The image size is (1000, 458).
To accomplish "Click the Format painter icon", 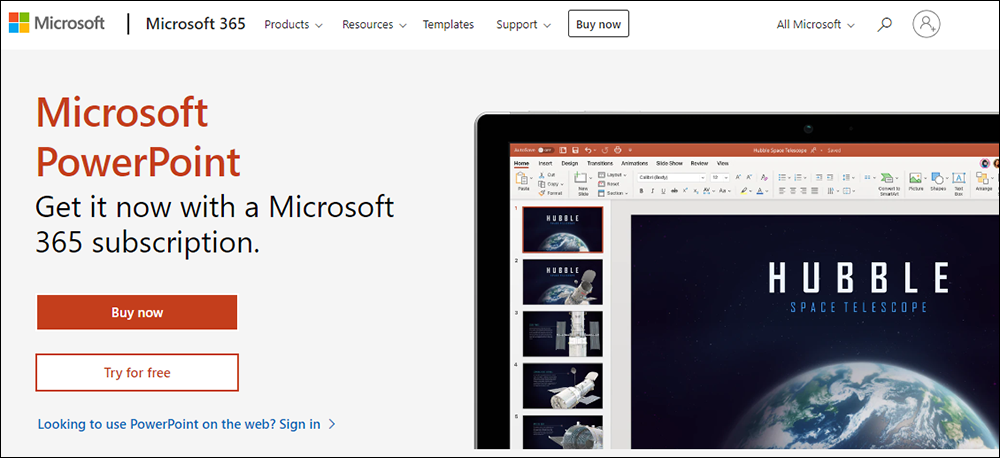I will tap(541, 193).
